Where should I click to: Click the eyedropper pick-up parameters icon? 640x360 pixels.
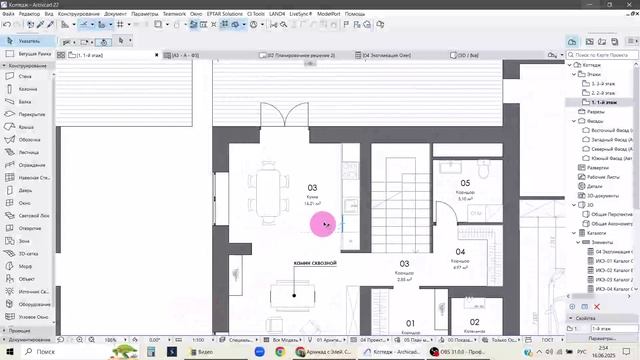click(x=40, y=24)
